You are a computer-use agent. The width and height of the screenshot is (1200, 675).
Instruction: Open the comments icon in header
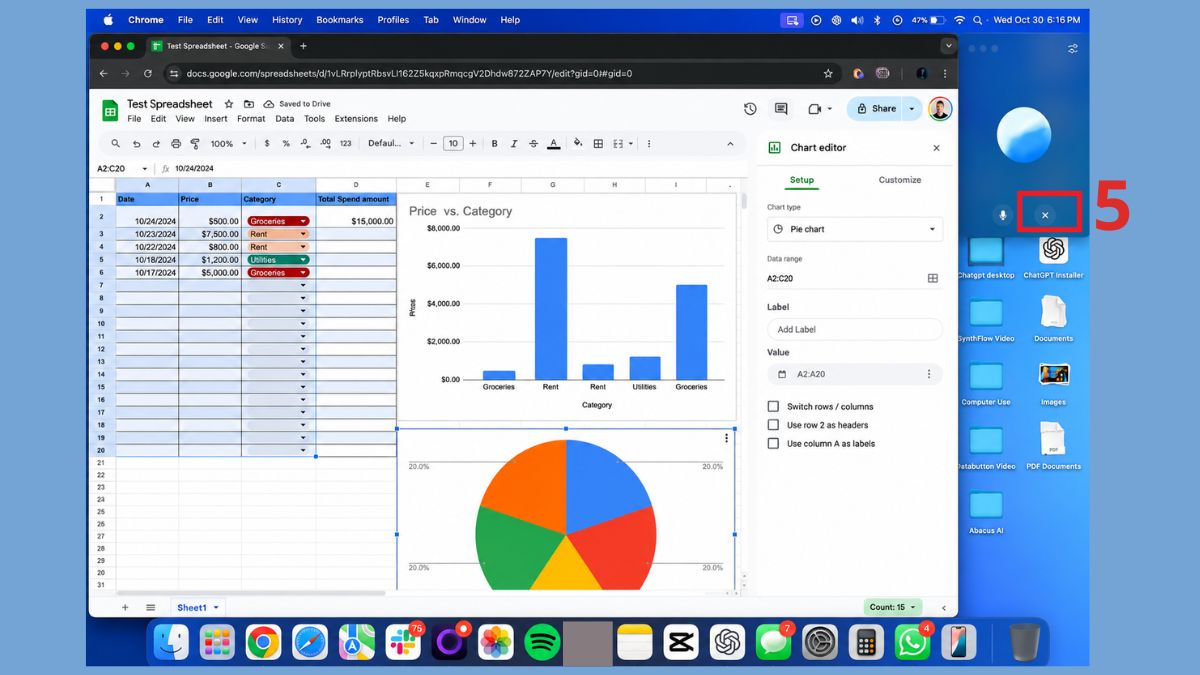[781, 109]
